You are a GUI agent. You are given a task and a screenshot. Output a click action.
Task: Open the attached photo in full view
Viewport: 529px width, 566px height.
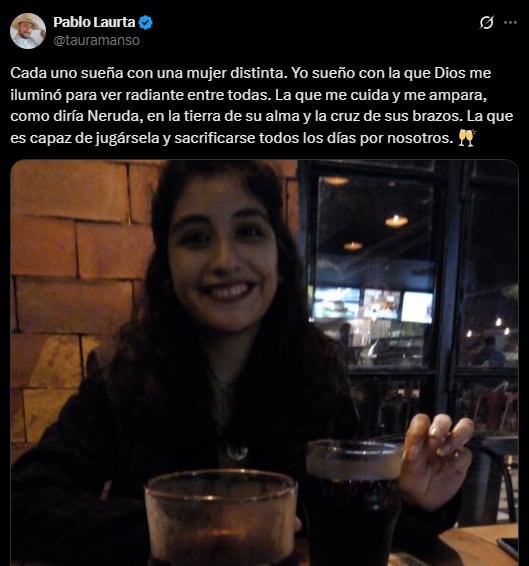coord(264,363)
